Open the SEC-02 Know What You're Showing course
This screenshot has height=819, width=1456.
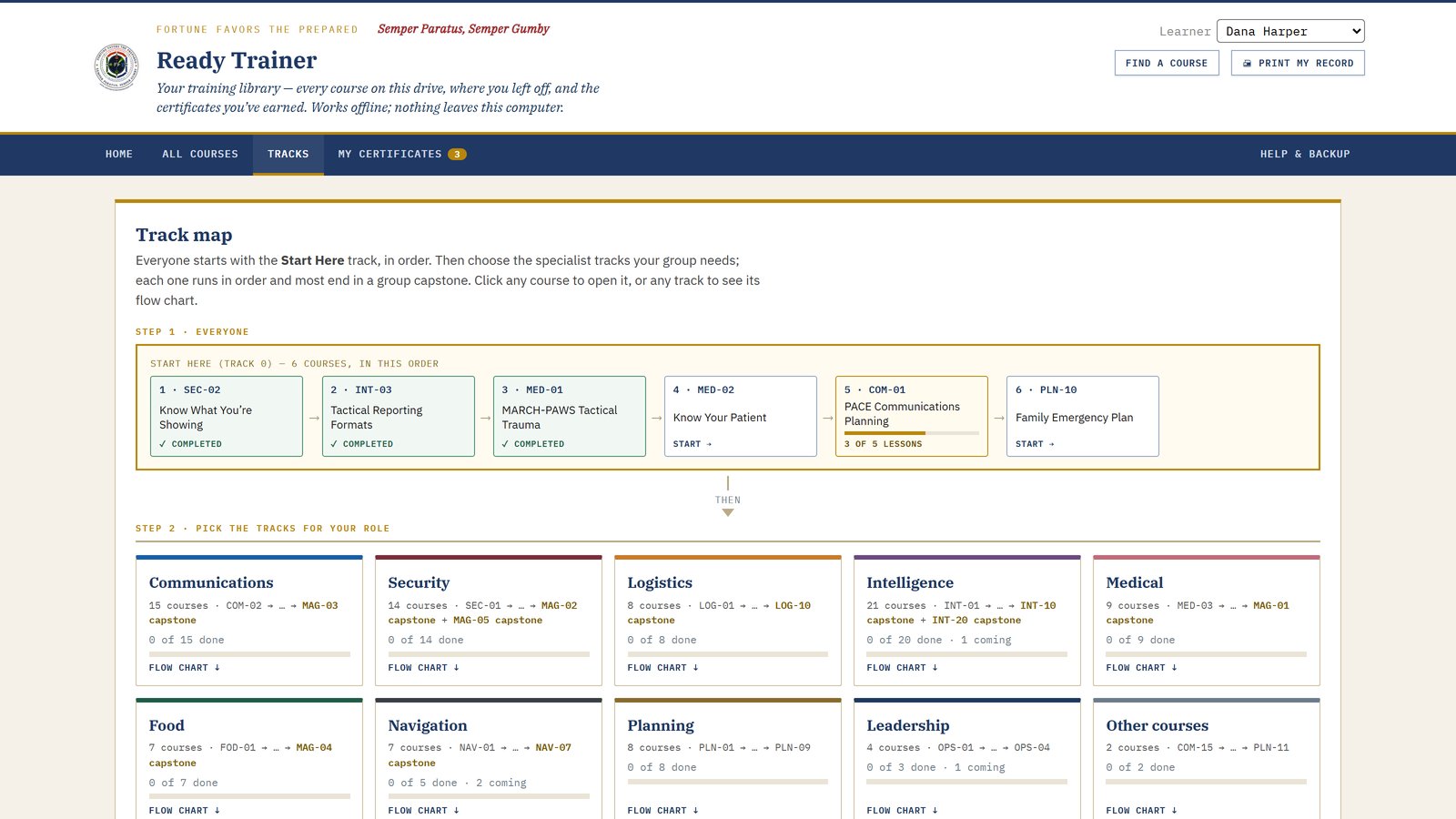(x=227, y=416)
